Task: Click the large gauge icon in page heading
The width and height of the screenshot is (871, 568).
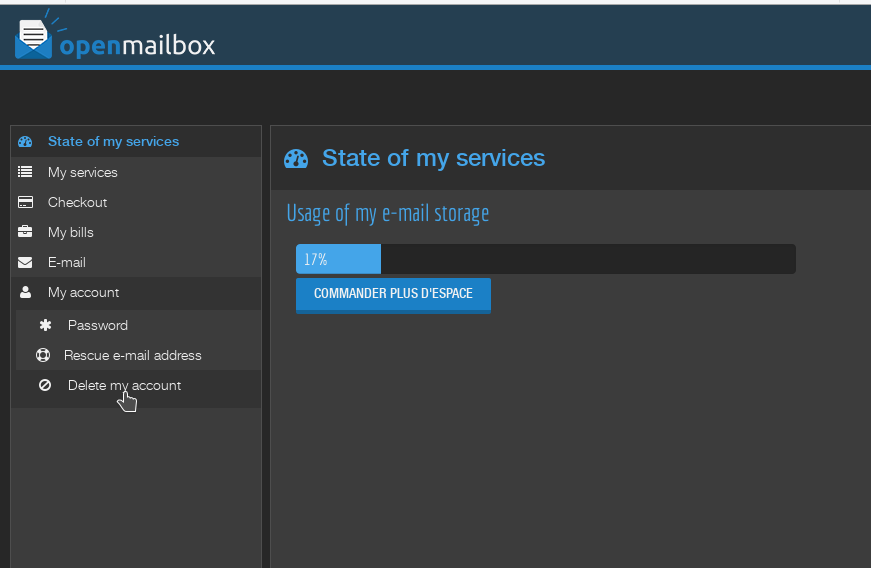Action: [x=296, y=159]
